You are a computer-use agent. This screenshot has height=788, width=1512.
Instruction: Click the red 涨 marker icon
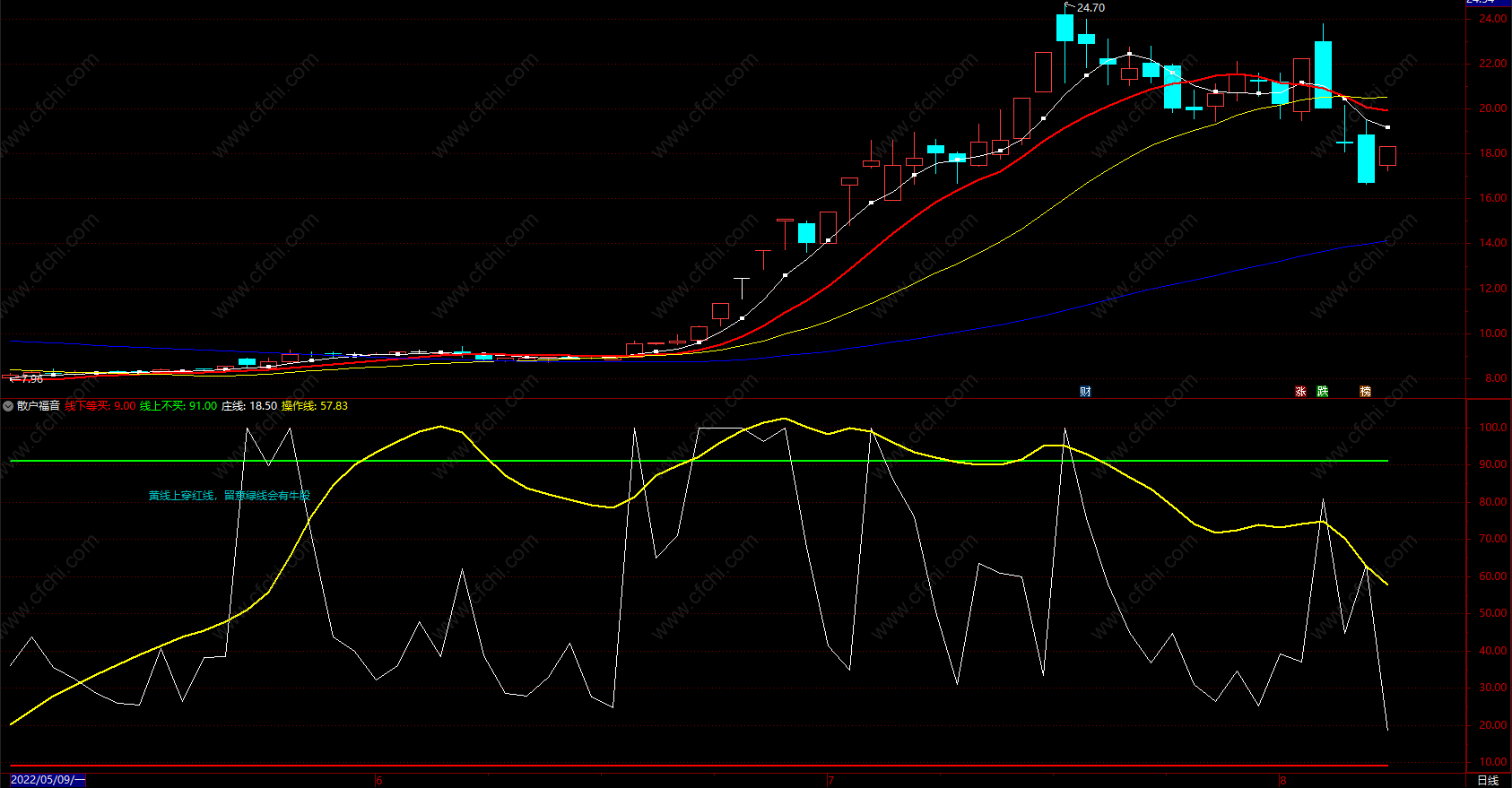(x=1300, y=391)
